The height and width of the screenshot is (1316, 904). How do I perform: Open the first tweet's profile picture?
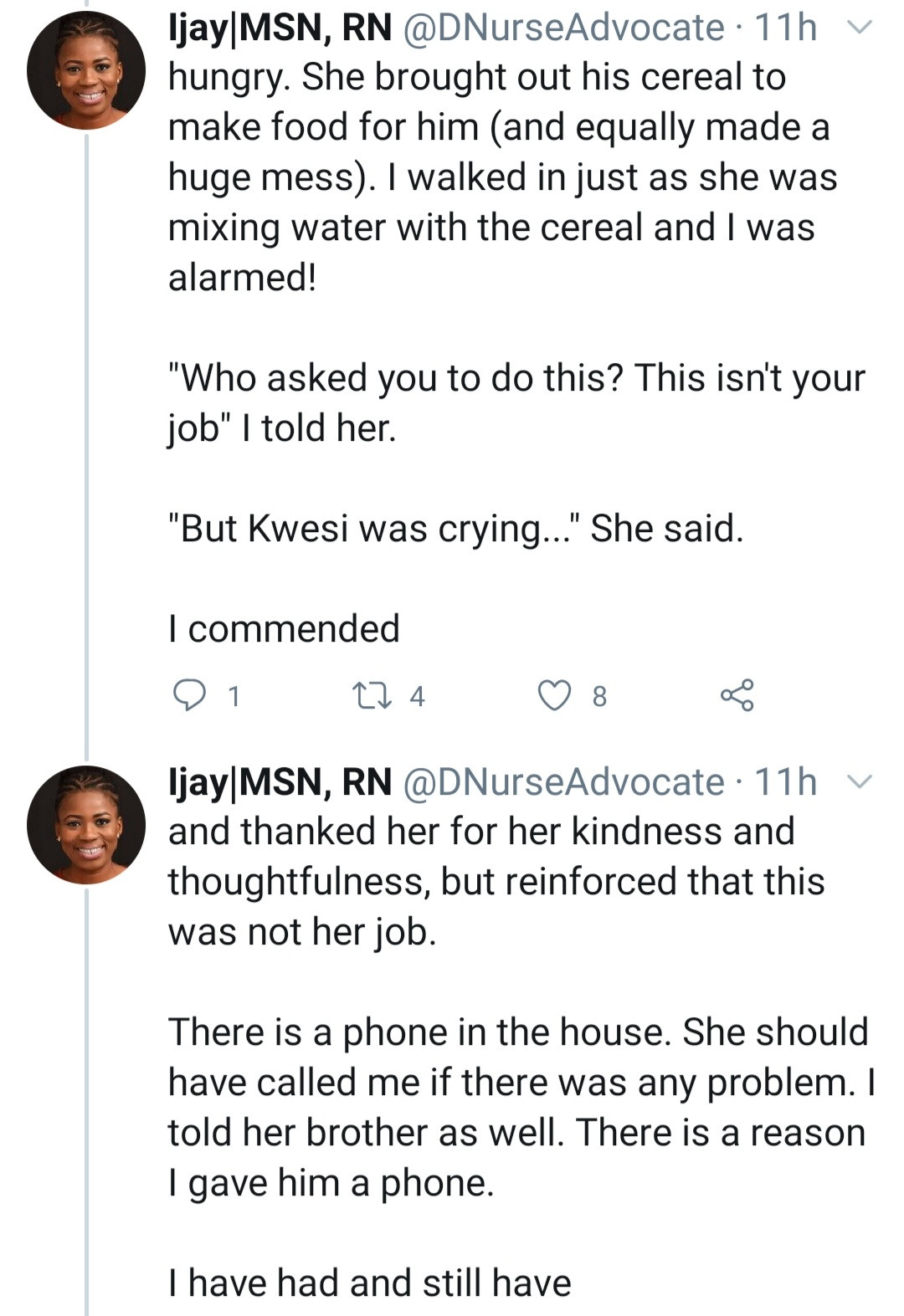coord(86,70)
